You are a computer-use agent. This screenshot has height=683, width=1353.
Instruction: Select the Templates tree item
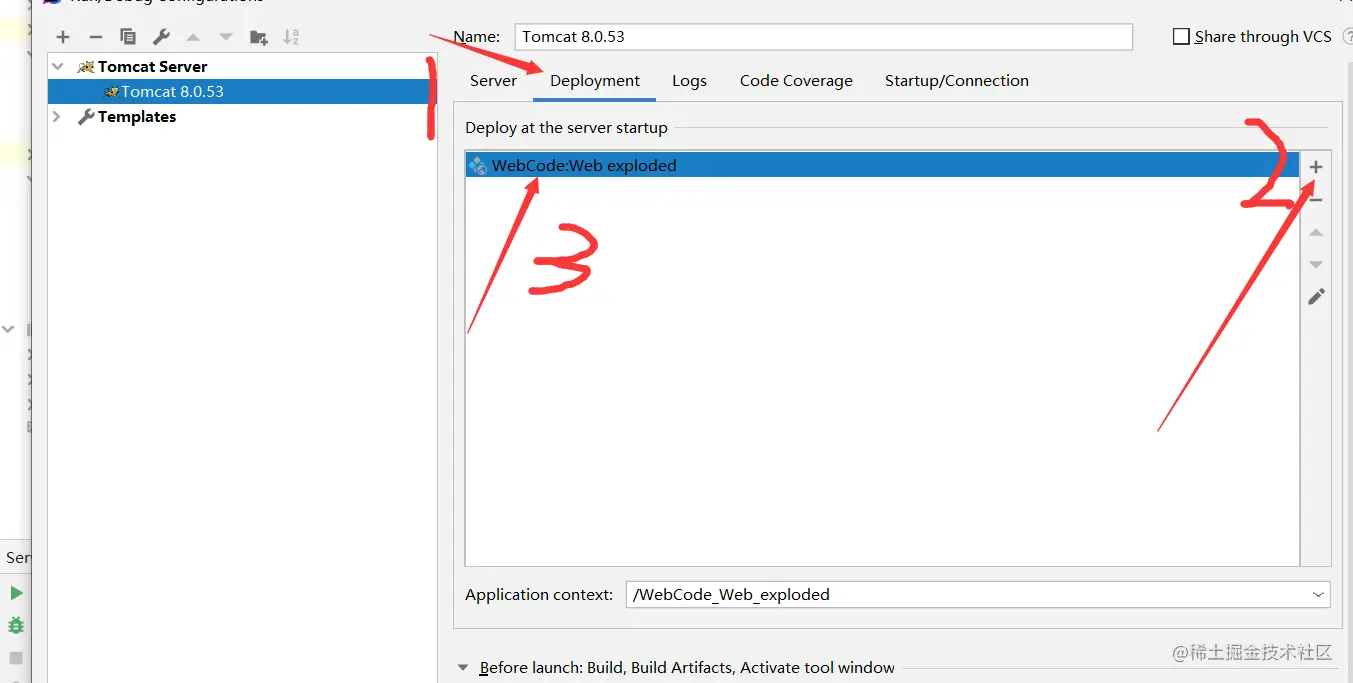coord(137,117)
